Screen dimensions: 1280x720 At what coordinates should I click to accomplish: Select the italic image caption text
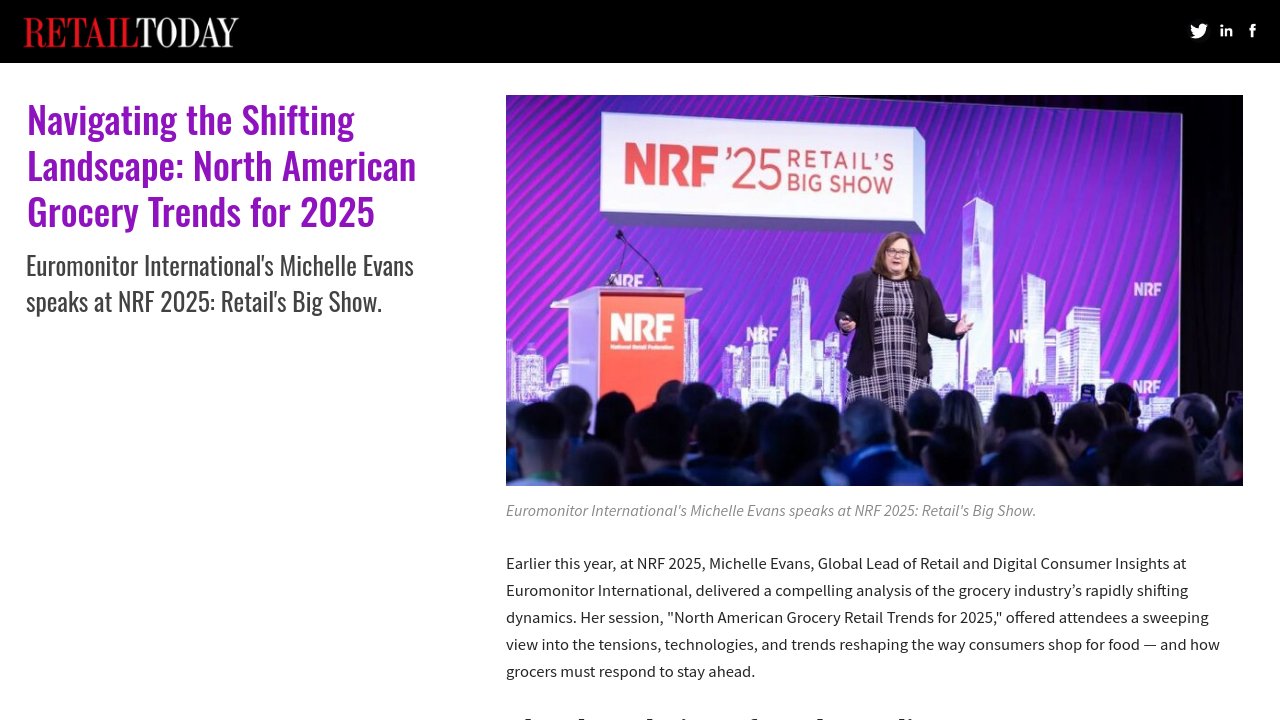pyautogui.click(x=770, y=510)
